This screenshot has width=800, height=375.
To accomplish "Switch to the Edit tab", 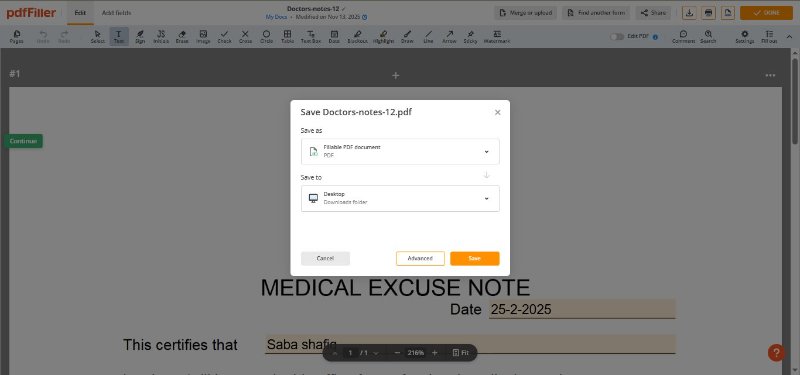I will point(80,13).
